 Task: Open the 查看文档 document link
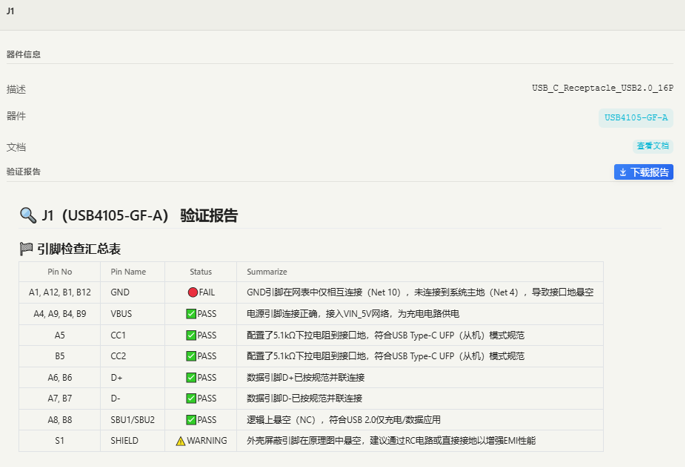pyautogui.click(x=653, y=146)
